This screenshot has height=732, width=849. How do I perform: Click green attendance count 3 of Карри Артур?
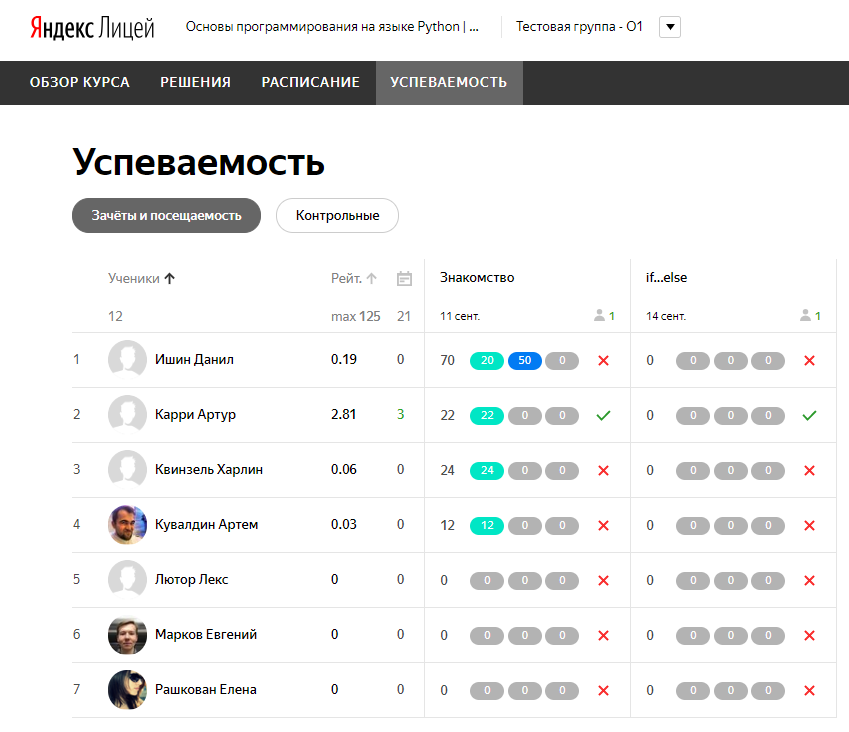coord(401,415)
